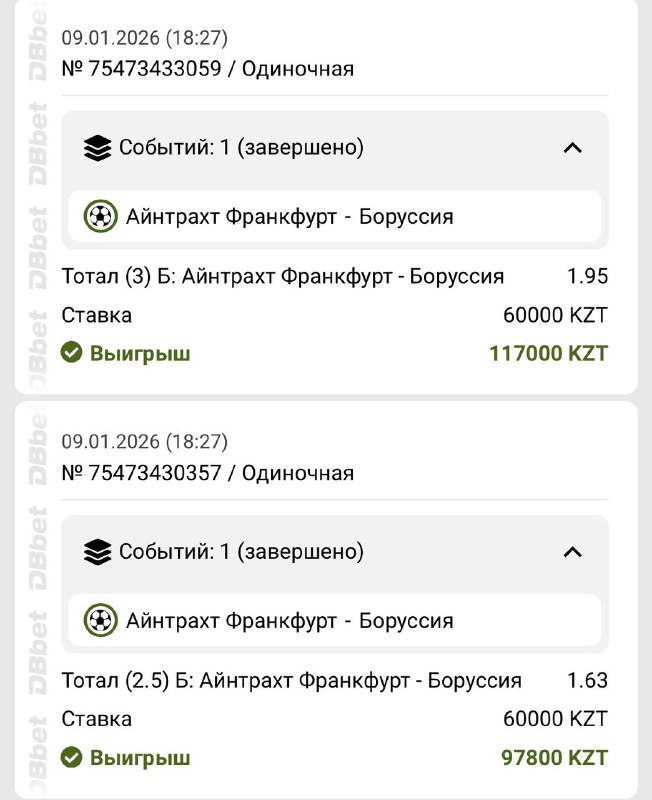Click the 1.95 odds value

click(x=587, y=277)
